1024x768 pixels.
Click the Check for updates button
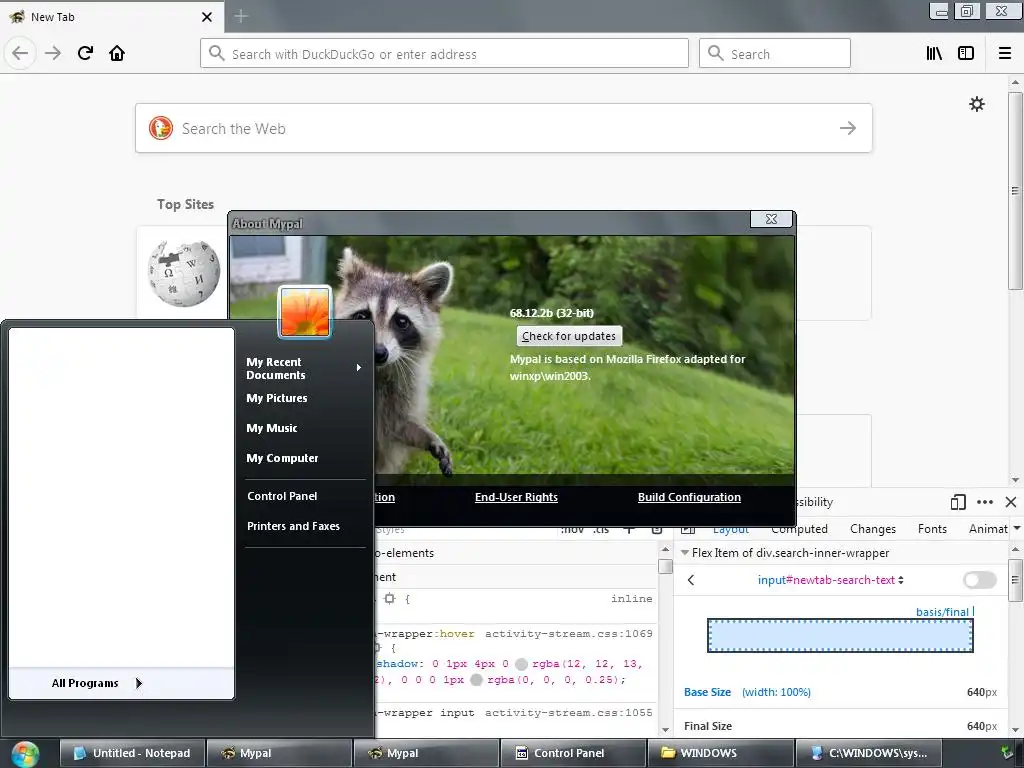tap(569, 336)
